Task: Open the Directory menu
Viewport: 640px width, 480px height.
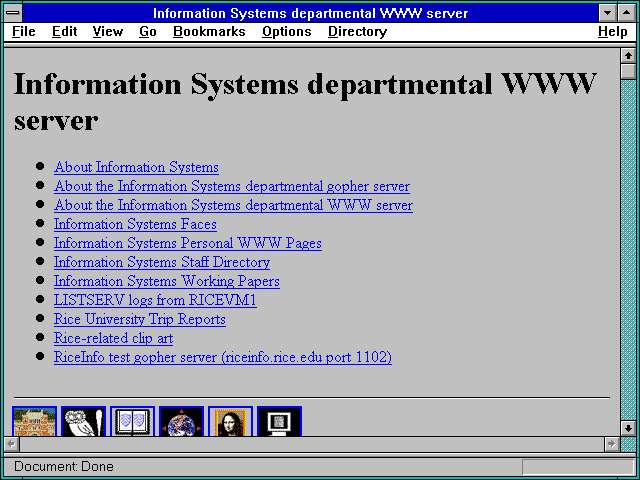Action: click(357, 32)
